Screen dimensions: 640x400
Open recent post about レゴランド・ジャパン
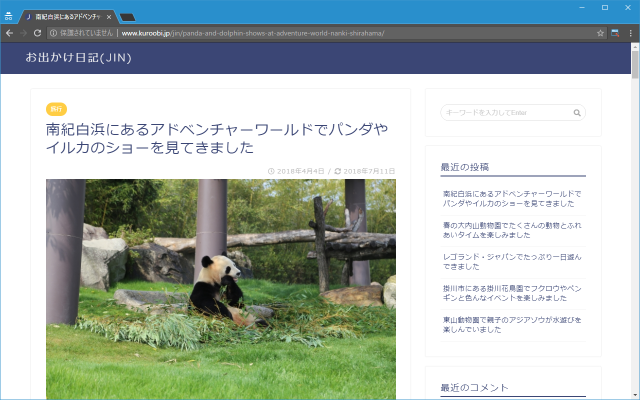pos(511,261)
